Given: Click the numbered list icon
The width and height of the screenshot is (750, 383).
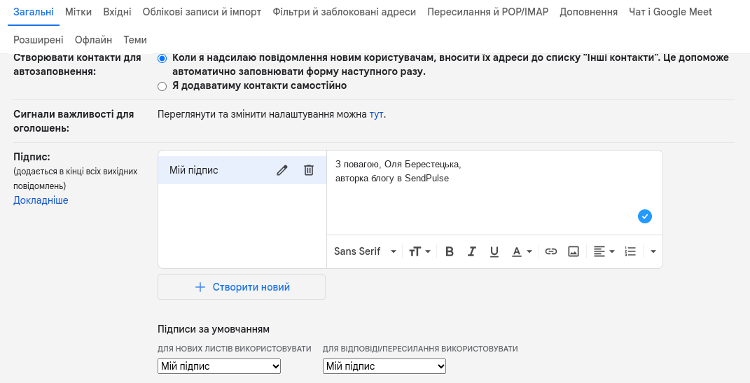Looking at the screenshot, I should tap(630, 252).
